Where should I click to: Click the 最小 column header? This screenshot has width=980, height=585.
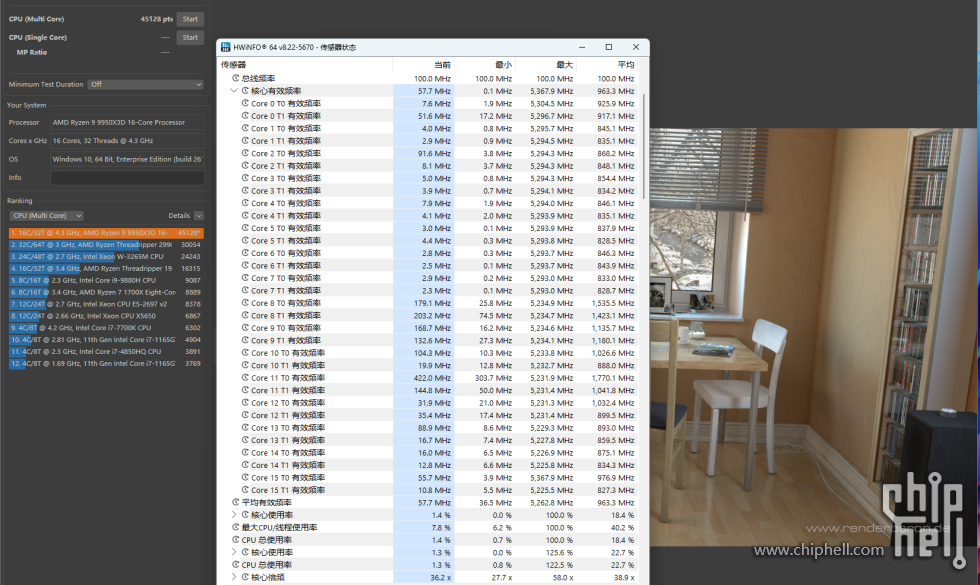coord(504,65)
